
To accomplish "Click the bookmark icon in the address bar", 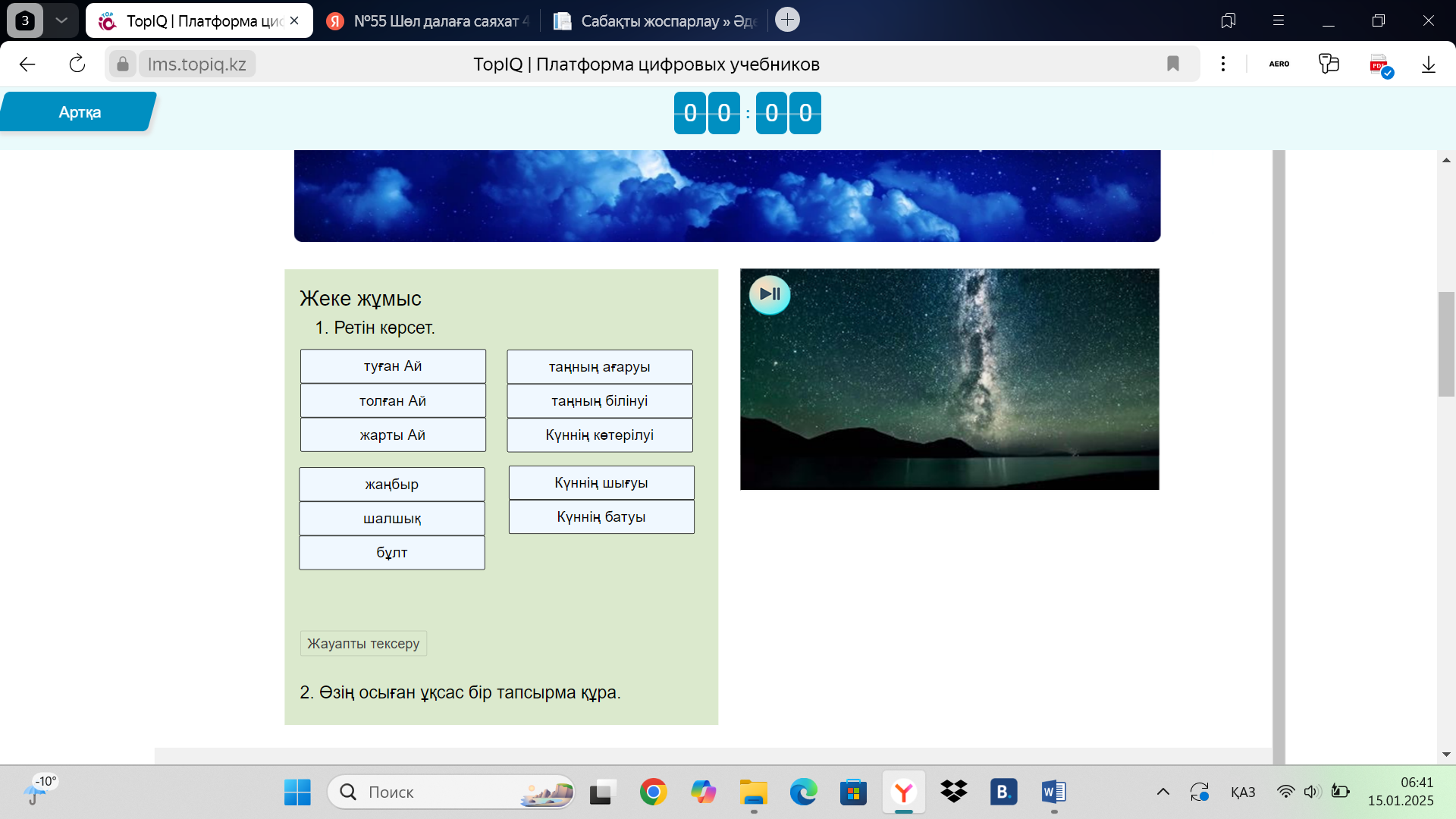I will pos(1173,64).
